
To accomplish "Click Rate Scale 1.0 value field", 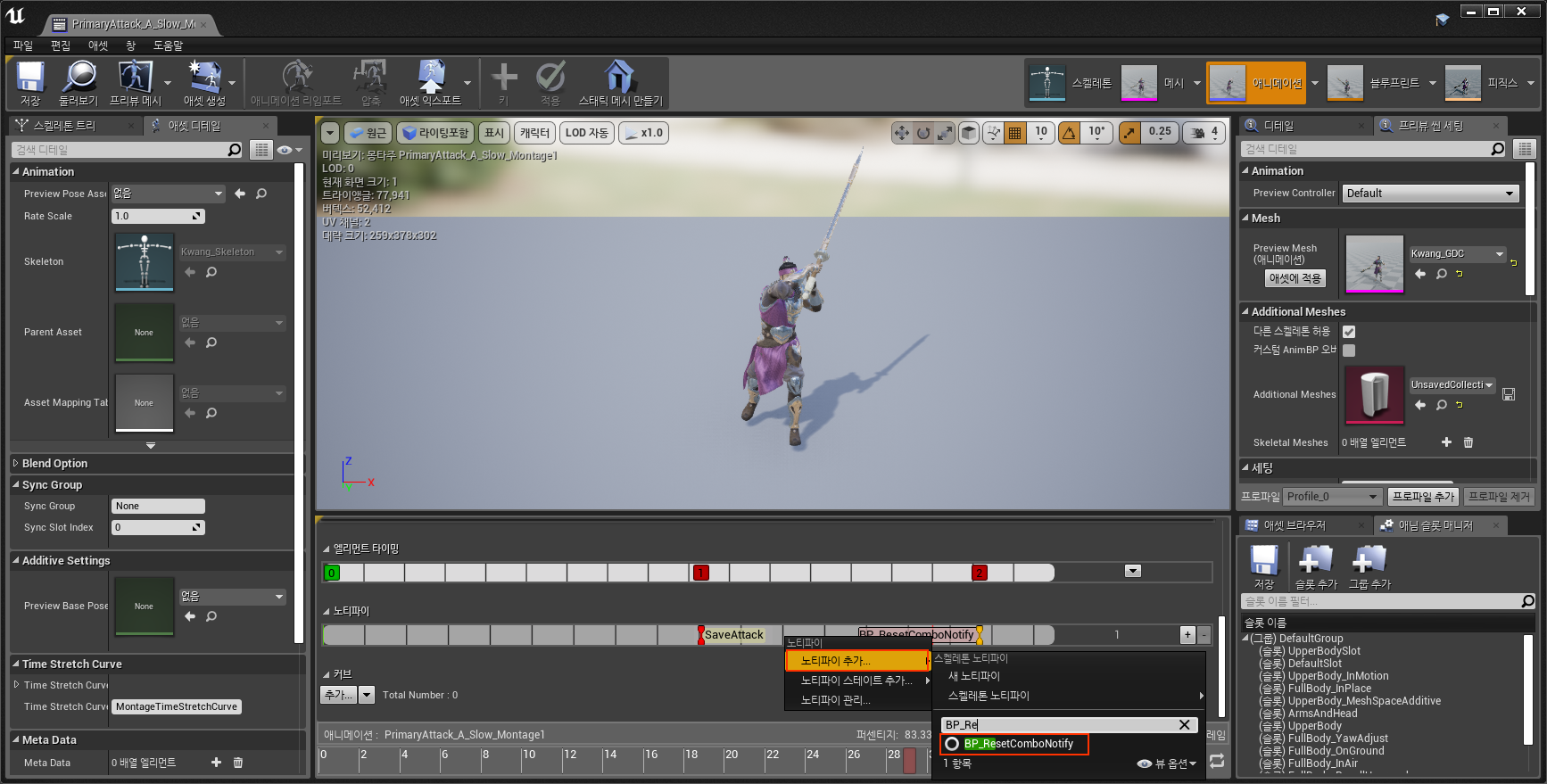I will [x=158, y=216].
